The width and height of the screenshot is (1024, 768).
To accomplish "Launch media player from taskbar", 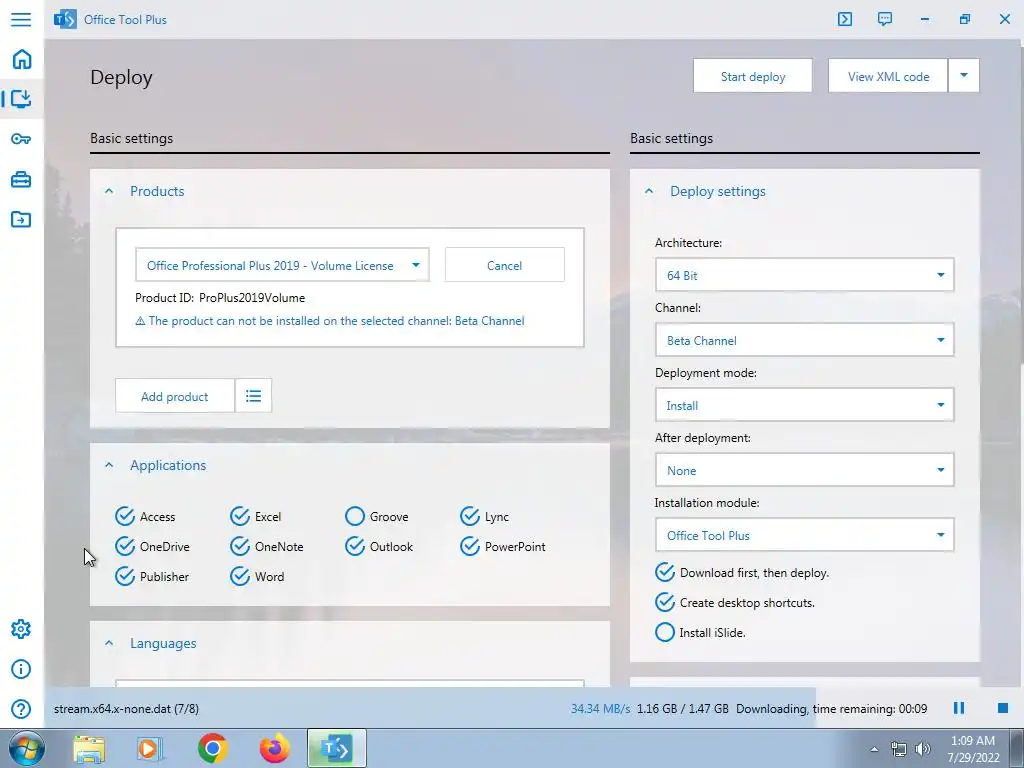I will point(150,748).
